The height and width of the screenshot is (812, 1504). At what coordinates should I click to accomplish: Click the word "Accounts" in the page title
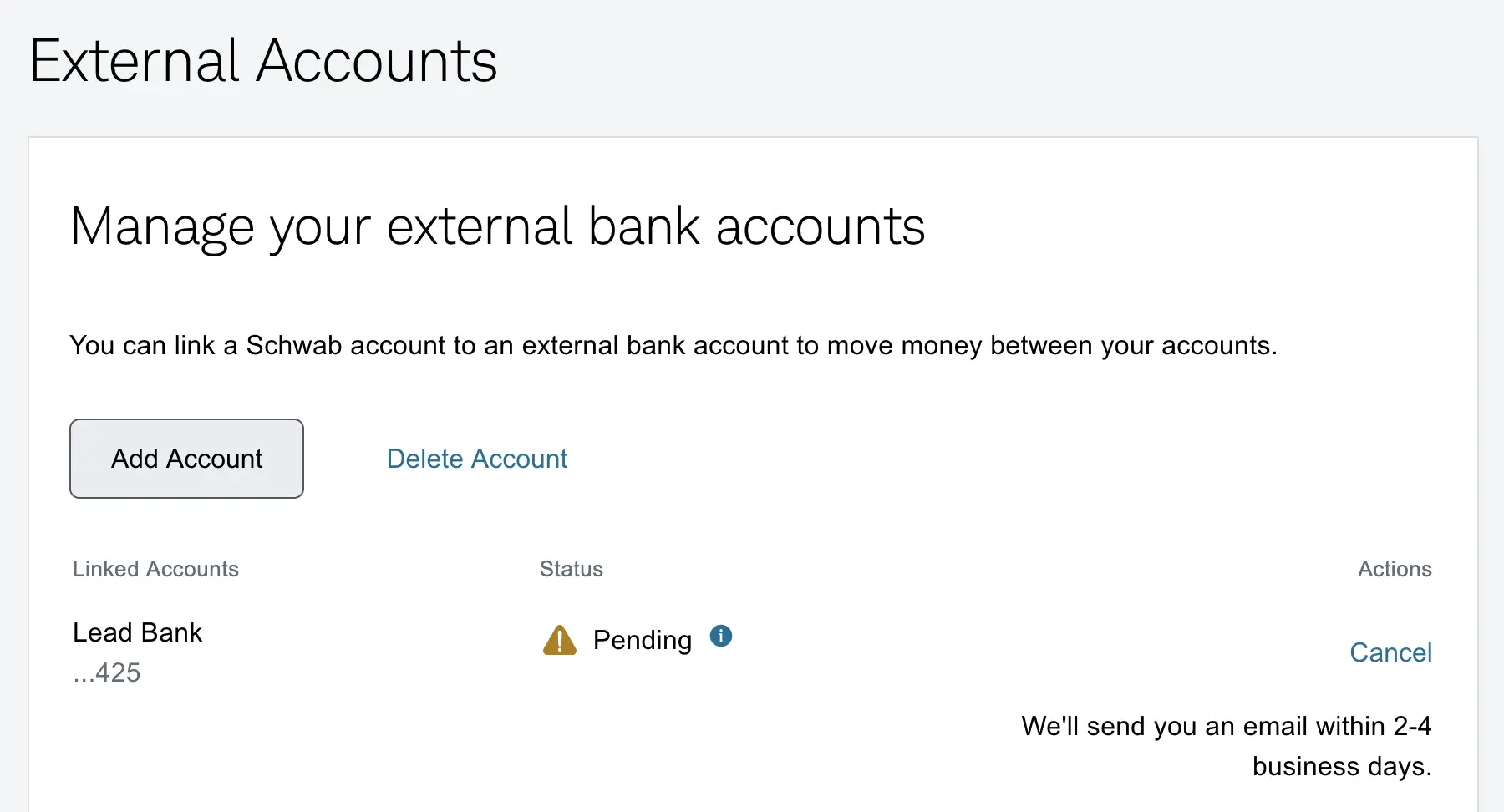click(x=376, y=61)
